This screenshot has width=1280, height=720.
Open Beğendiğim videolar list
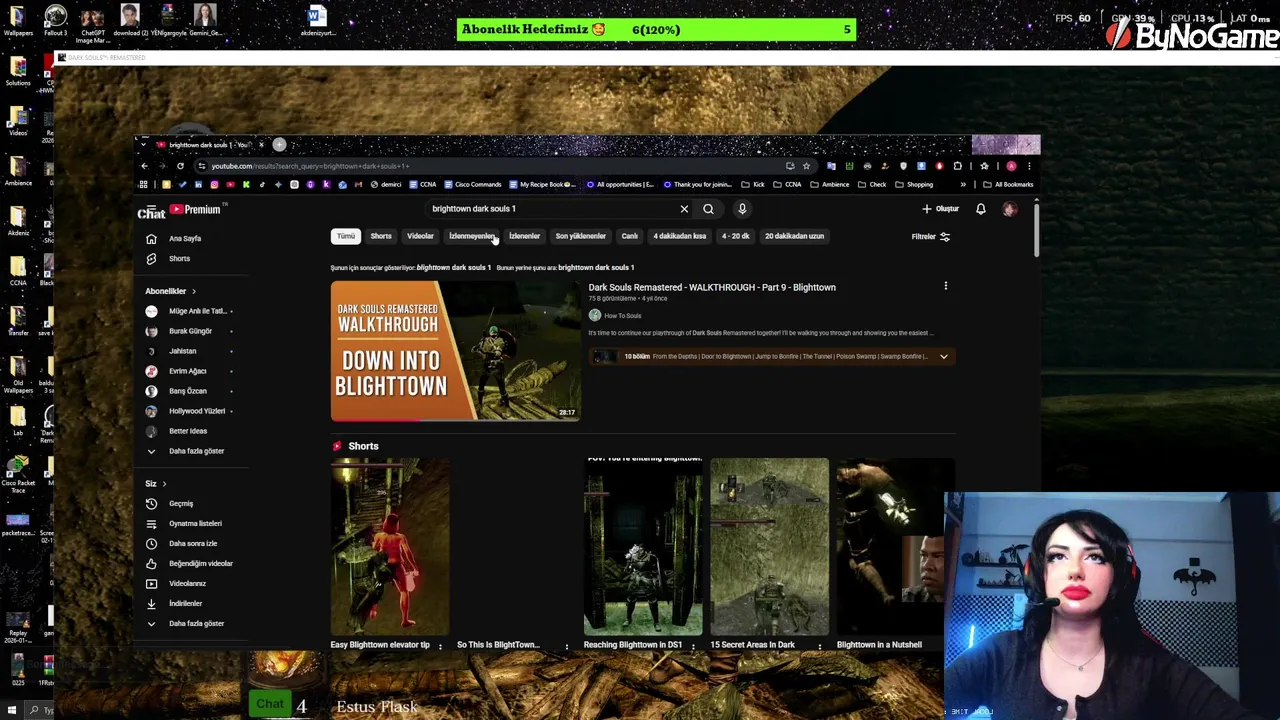tap(200, 564)
